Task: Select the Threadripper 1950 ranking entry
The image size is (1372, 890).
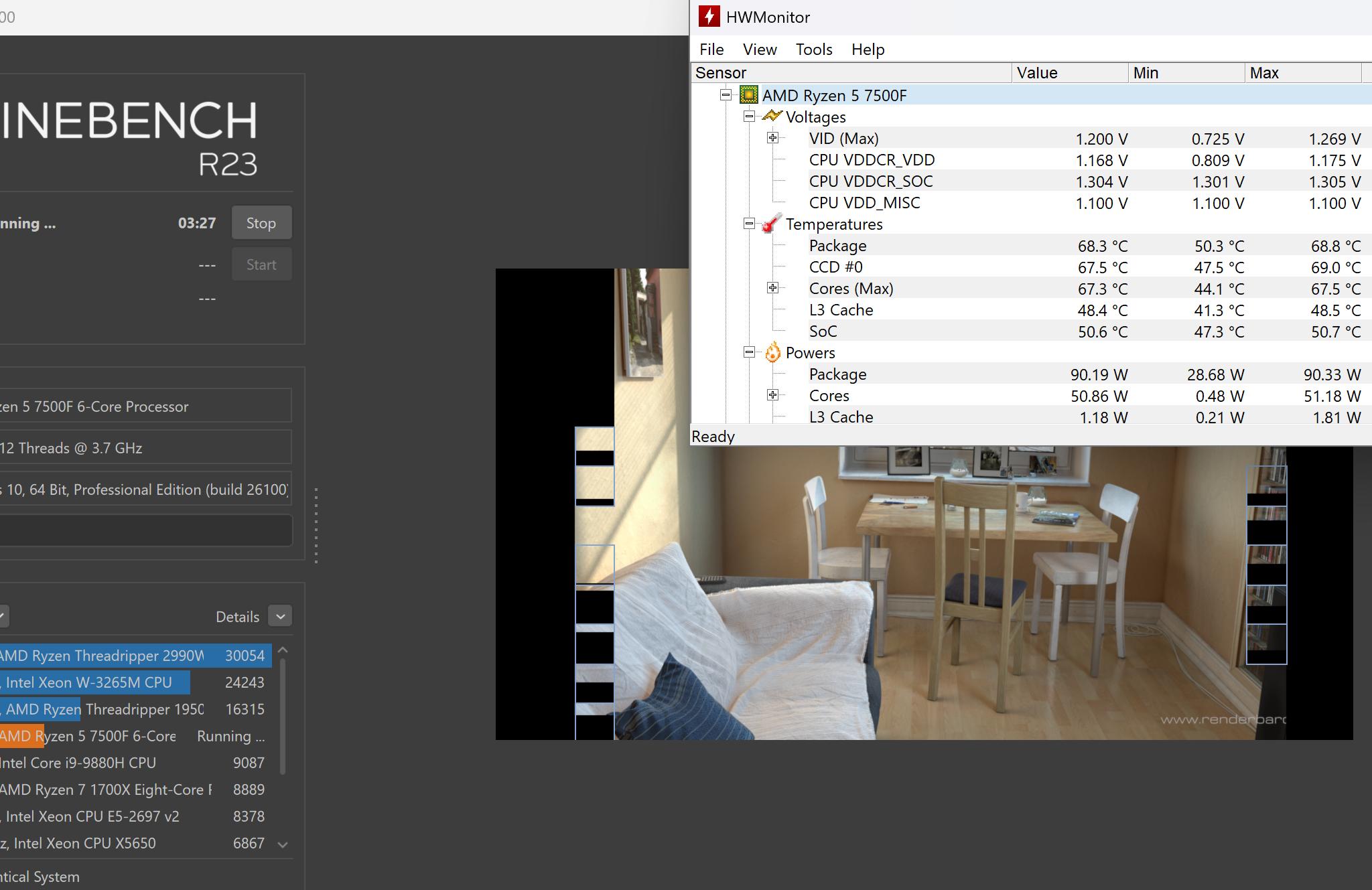Action: tap(136, 709)
